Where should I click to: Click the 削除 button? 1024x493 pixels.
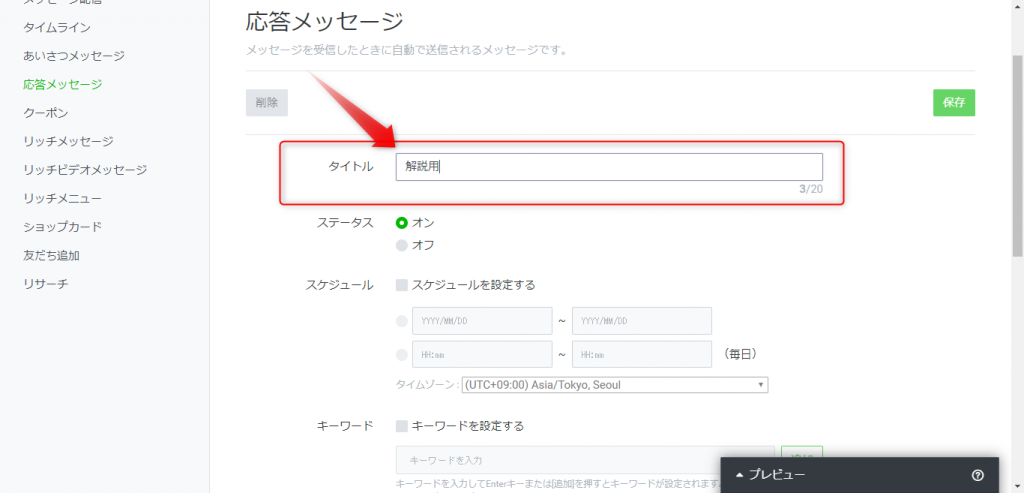[x=267, y=103]
